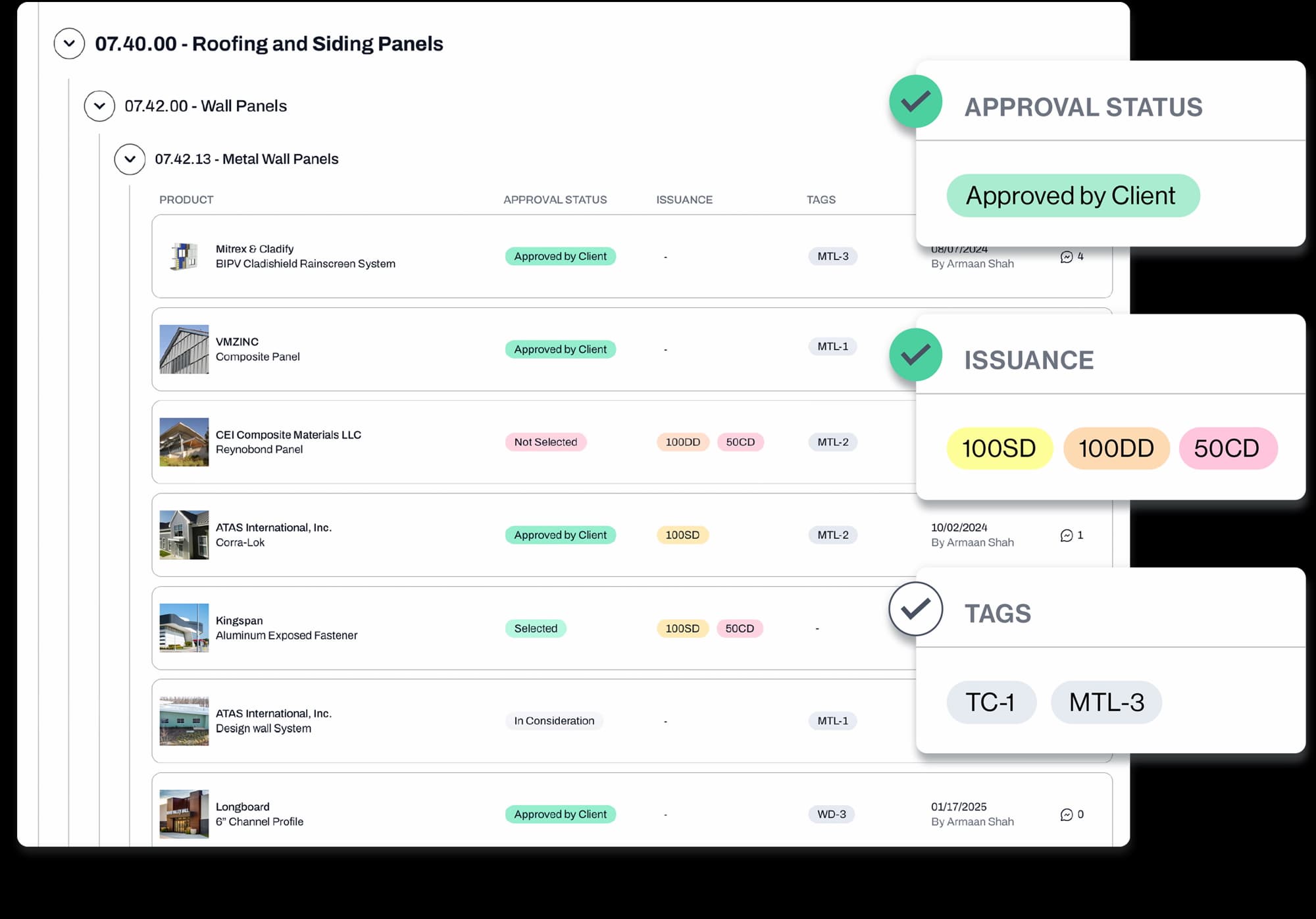Toggle the Issuance green checkmark
Viewport: 1316px width, 919px height.
915,355
